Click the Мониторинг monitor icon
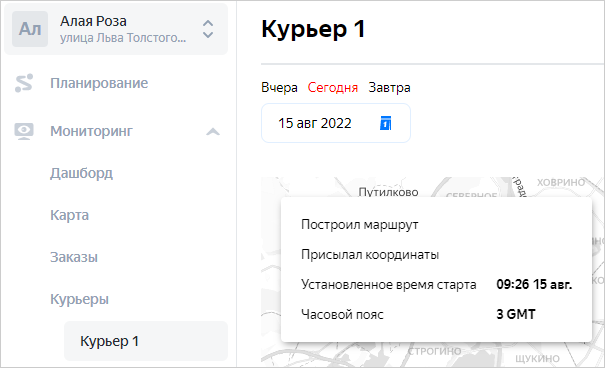This screenshot has width=605, height=368. click(24, 131)
